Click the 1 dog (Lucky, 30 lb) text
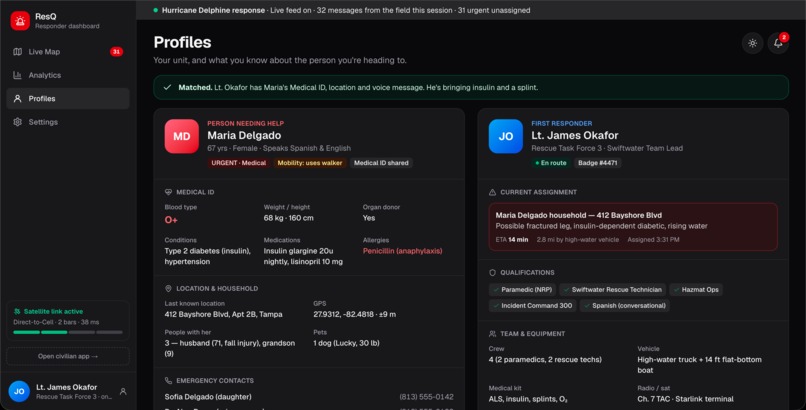 tap(346, 343)
